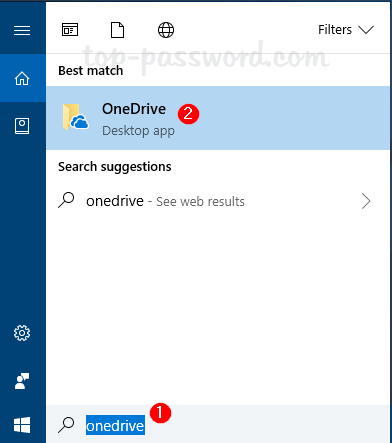Filter results by the Apps icon
This screenshot has height=443, width=392.
pos(70,30)
